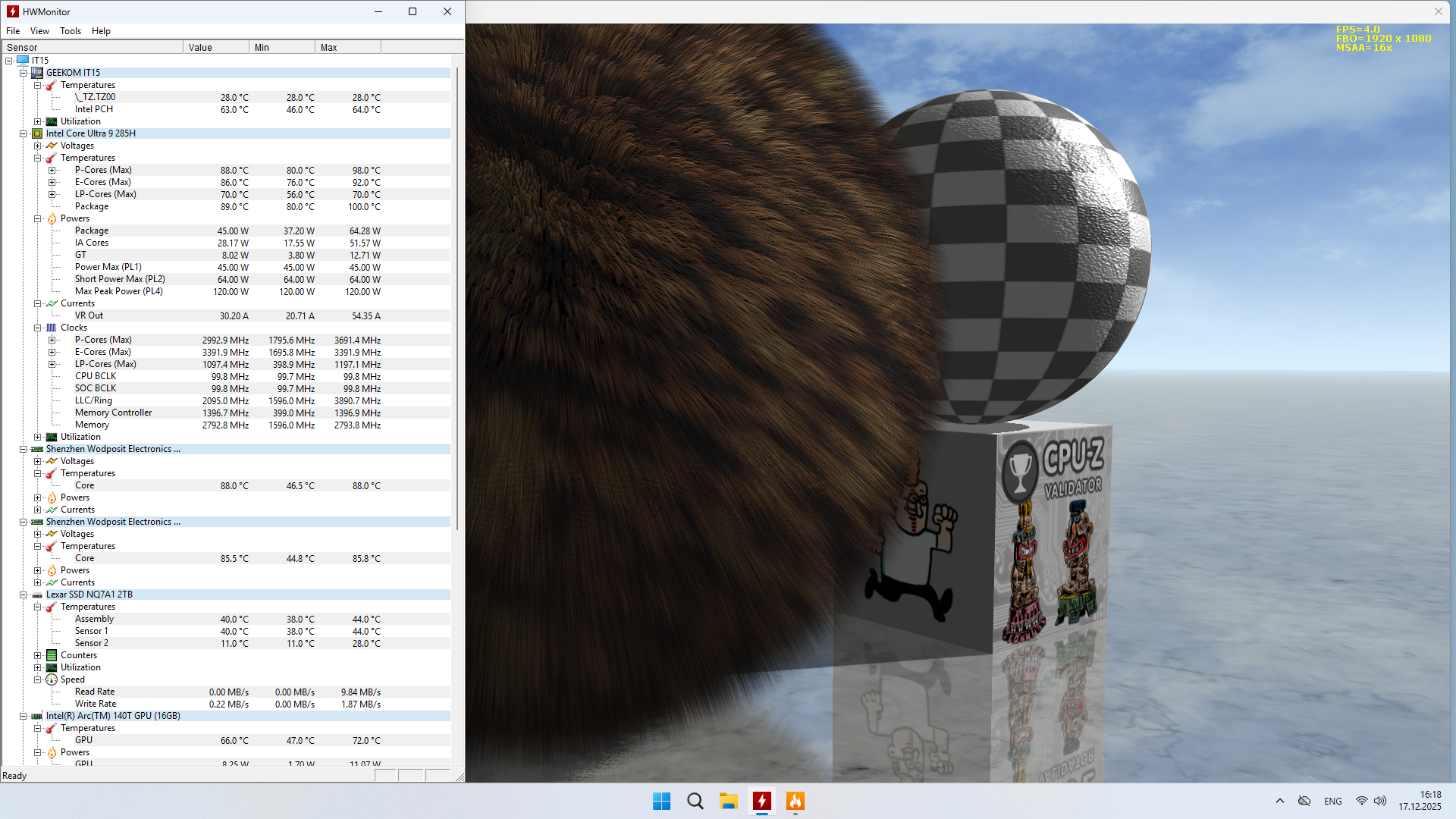
Task: Open the Windows Start menu
Action: point(661,801)
